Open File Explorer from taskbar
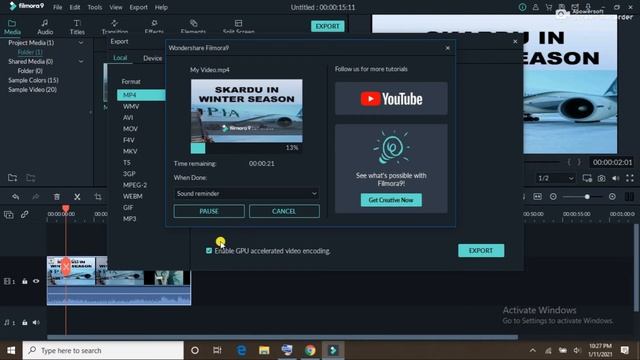This screenshot has height=360, width=640. click(264, 350)
